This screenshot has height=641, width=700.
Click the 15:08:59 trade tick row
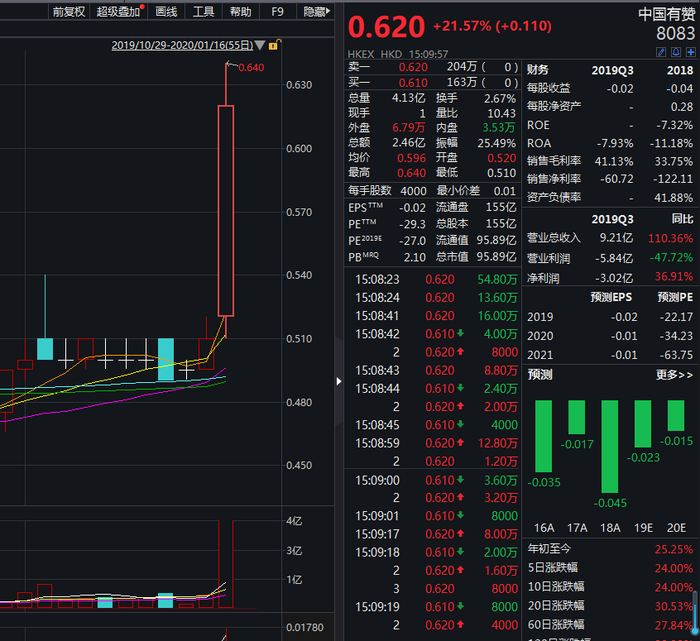[432, 443]
